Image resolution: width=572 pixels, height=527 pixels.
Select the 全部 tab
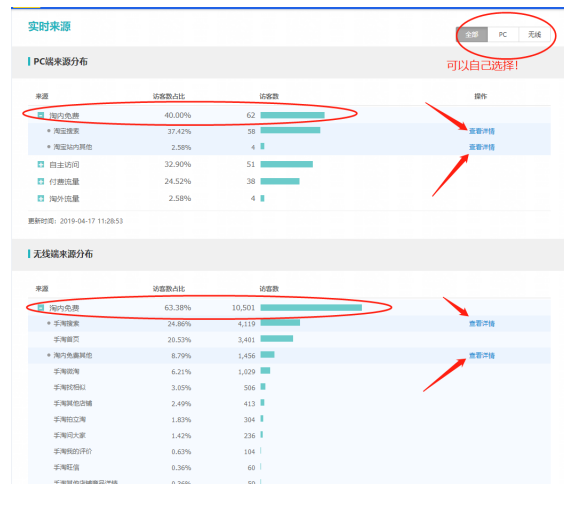(472, 34)
